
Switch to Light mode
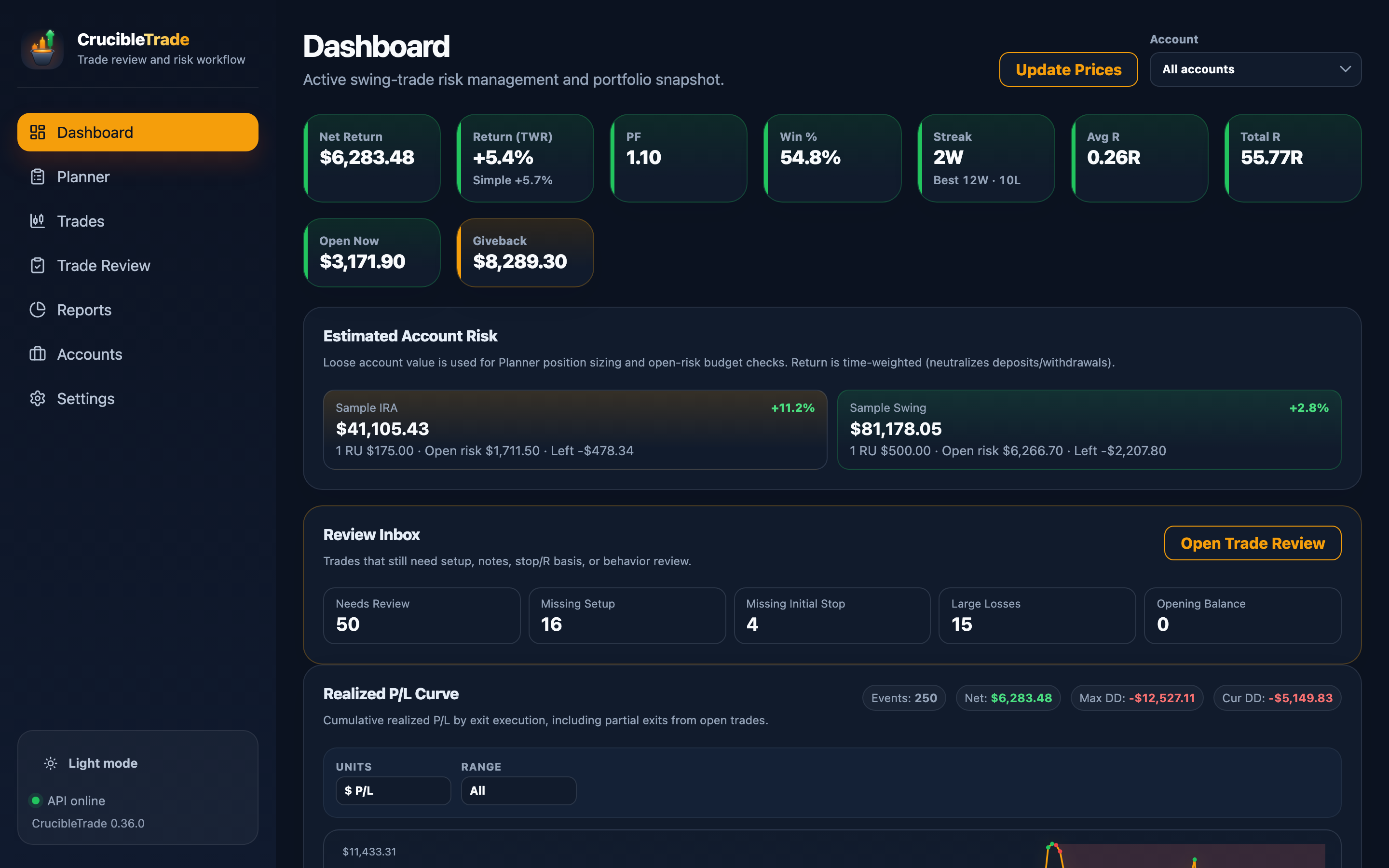pos(138,763)
